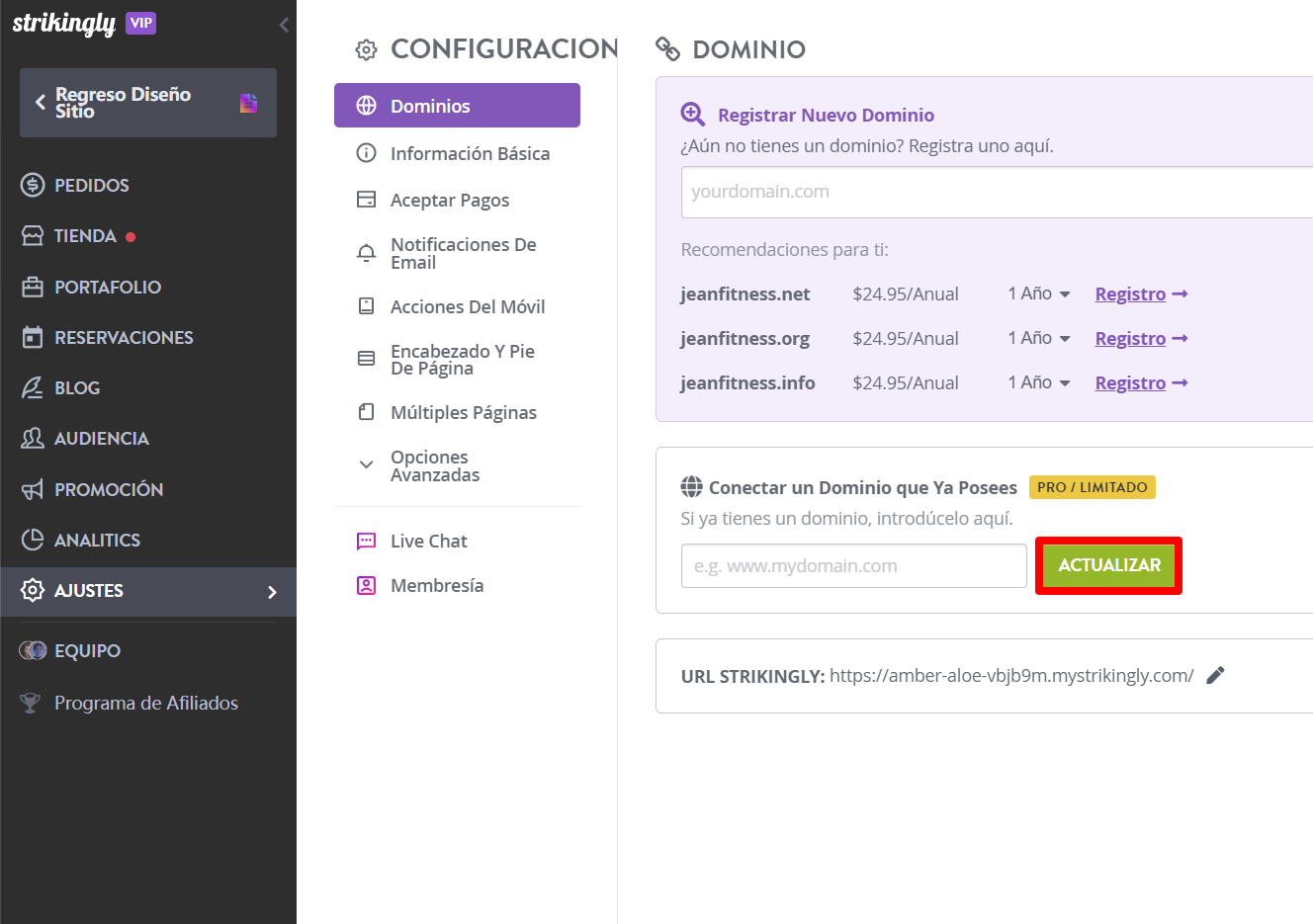Click the Dominio chain link icon

[x=667, y=48]
